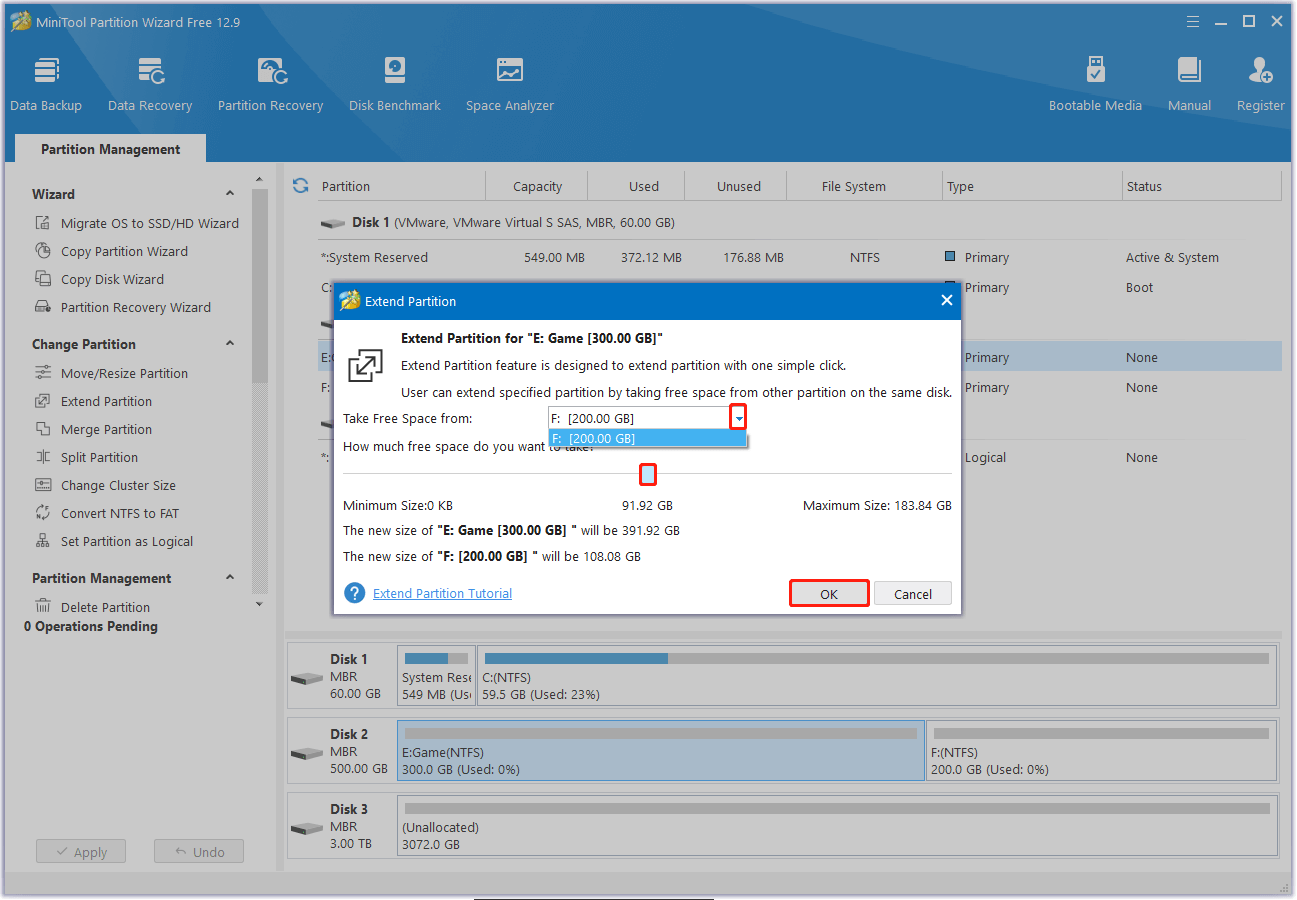Viewport: 1297px width, 900px height.
Task: Select the Disk 3 block in disk map
Action: [342, 826]
